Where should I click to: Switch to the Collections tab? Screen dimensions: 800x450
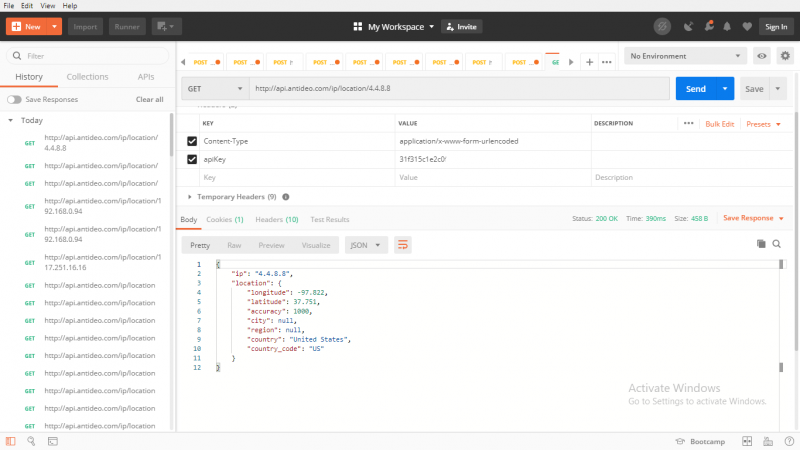coord(87,77)
